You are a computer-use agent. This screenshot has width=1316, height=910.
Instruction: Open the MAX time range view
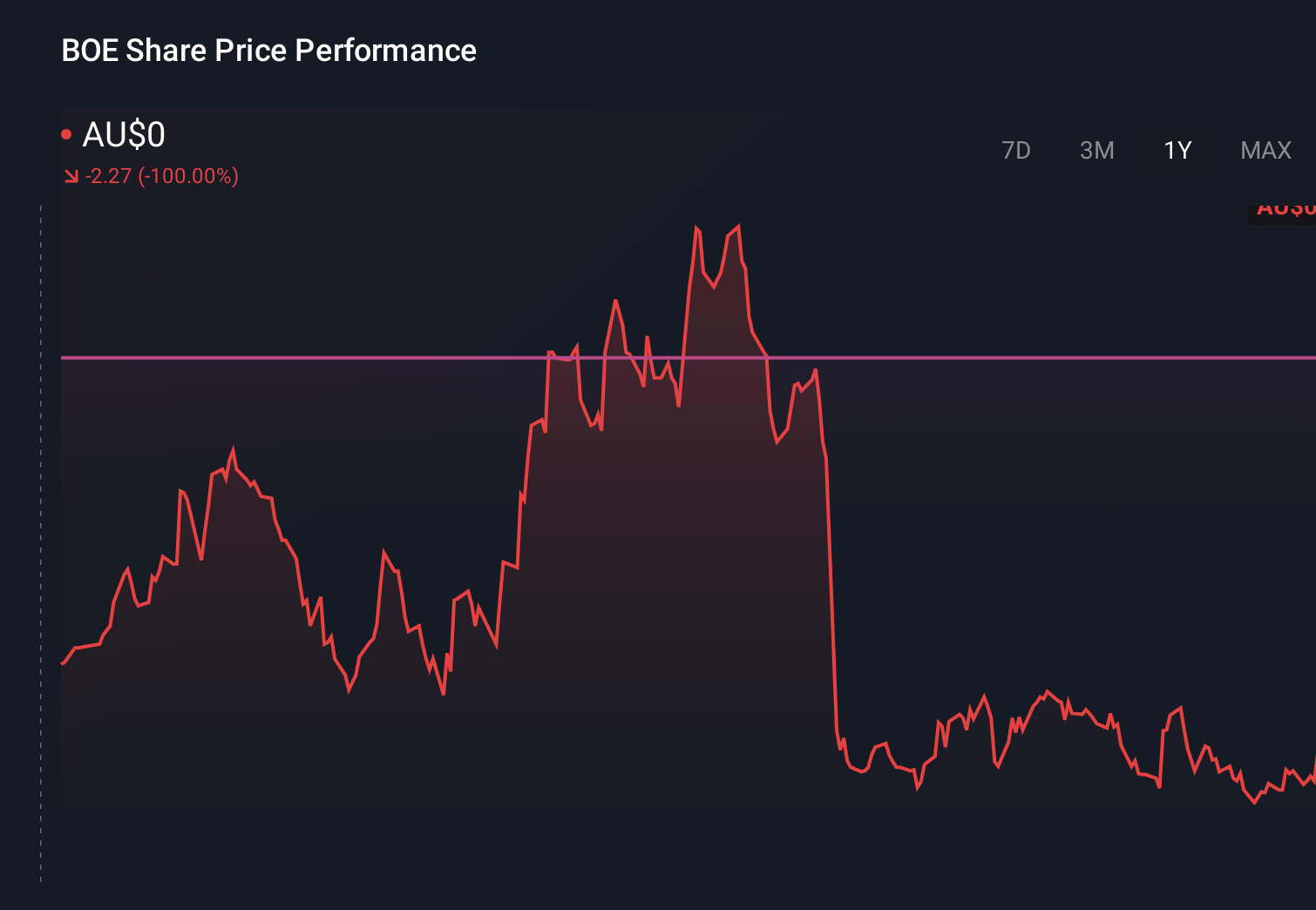1265,150
